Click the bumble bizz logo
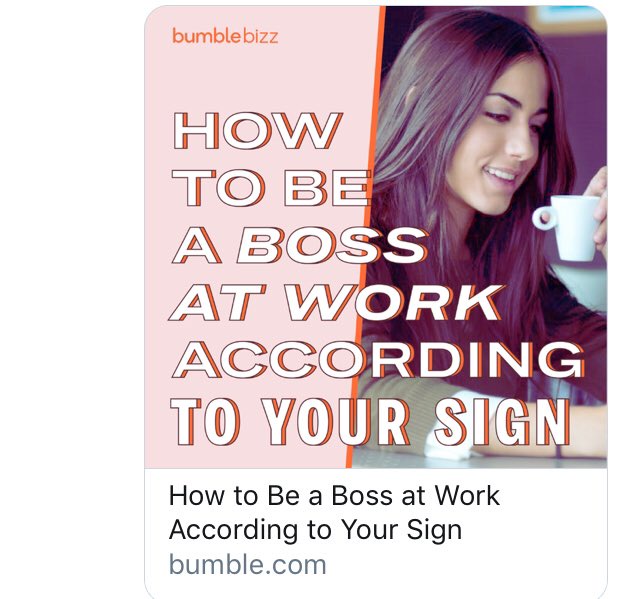Screen dimensions: 640x599 [225, 36]
